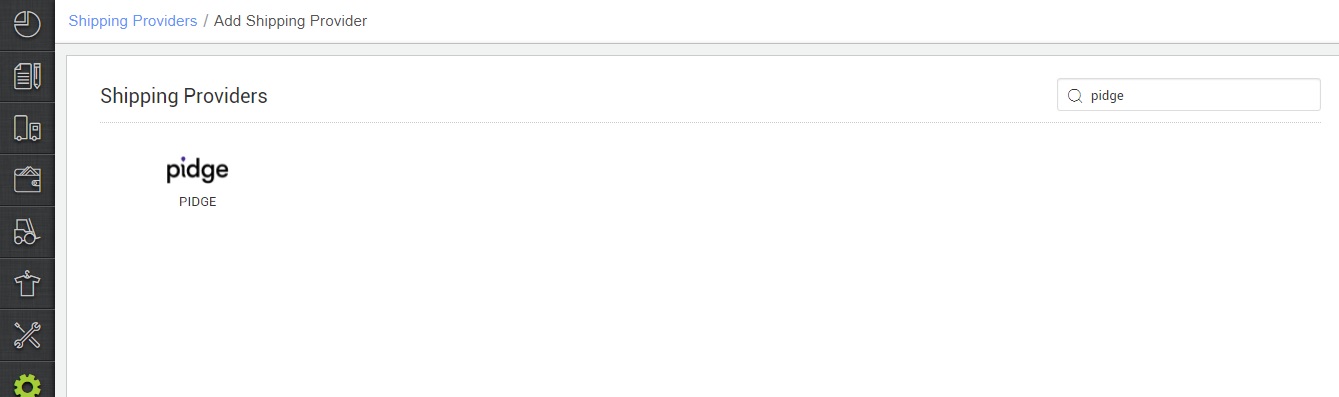1339x397 pixels.
Task: Select the pidge logo thumbnail
Action: (x=197, y=170)
